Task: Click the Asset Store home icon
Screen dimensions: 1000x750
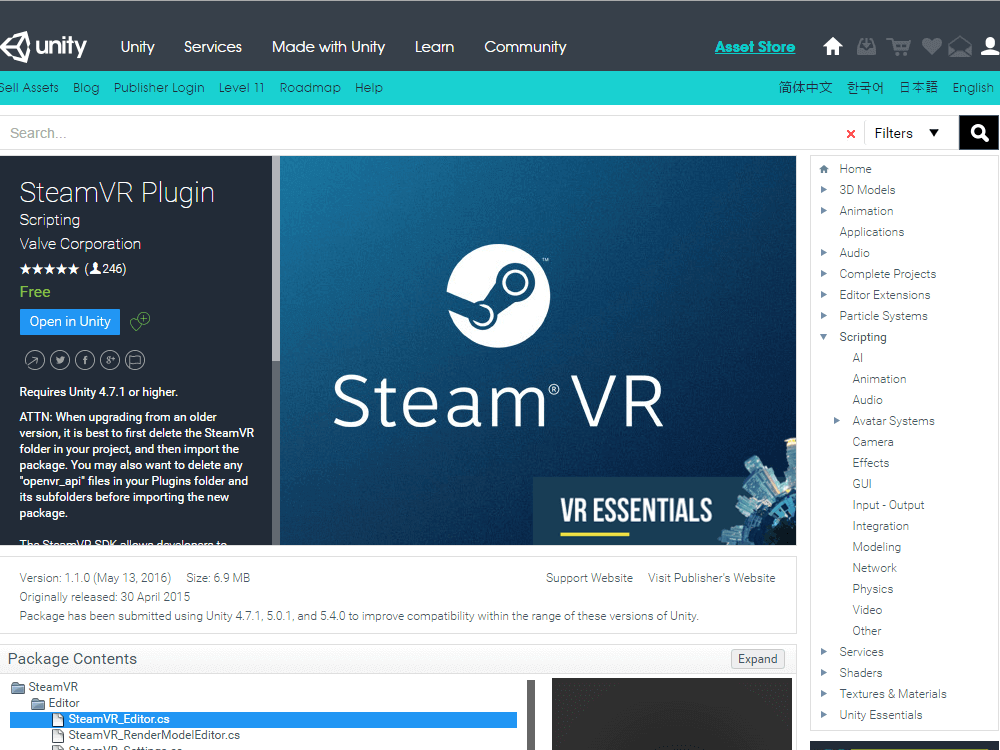Action: click(x=832, y=47)
